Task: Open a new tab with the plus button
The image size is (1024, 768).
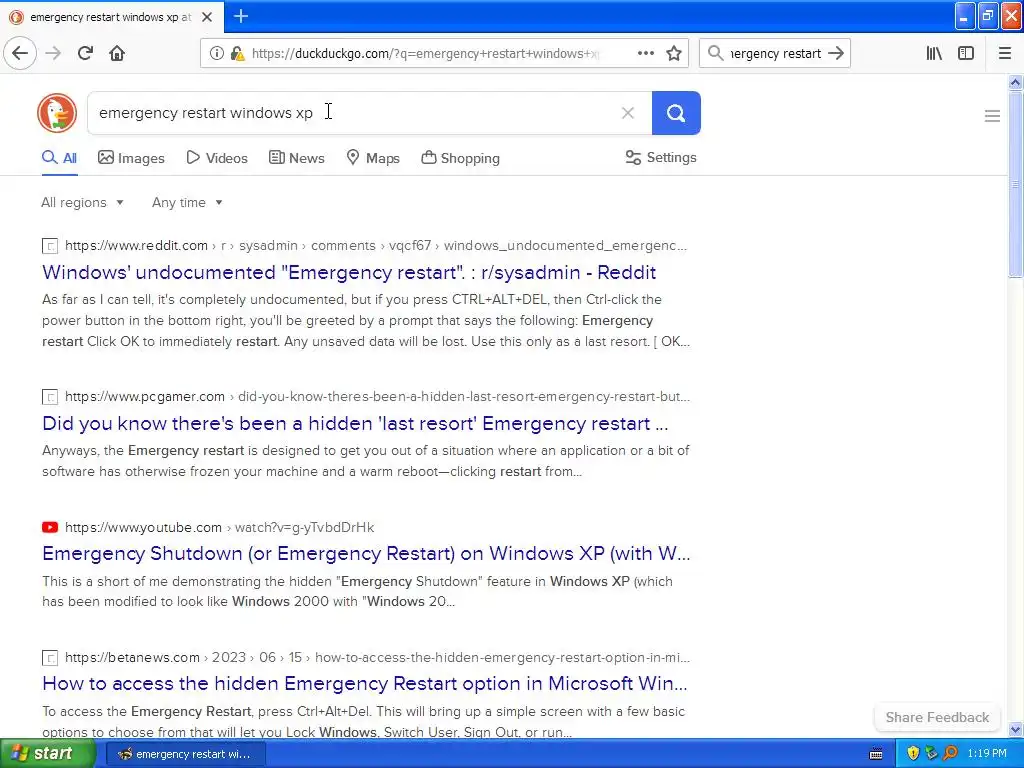Action: click(x=241, y=16)
